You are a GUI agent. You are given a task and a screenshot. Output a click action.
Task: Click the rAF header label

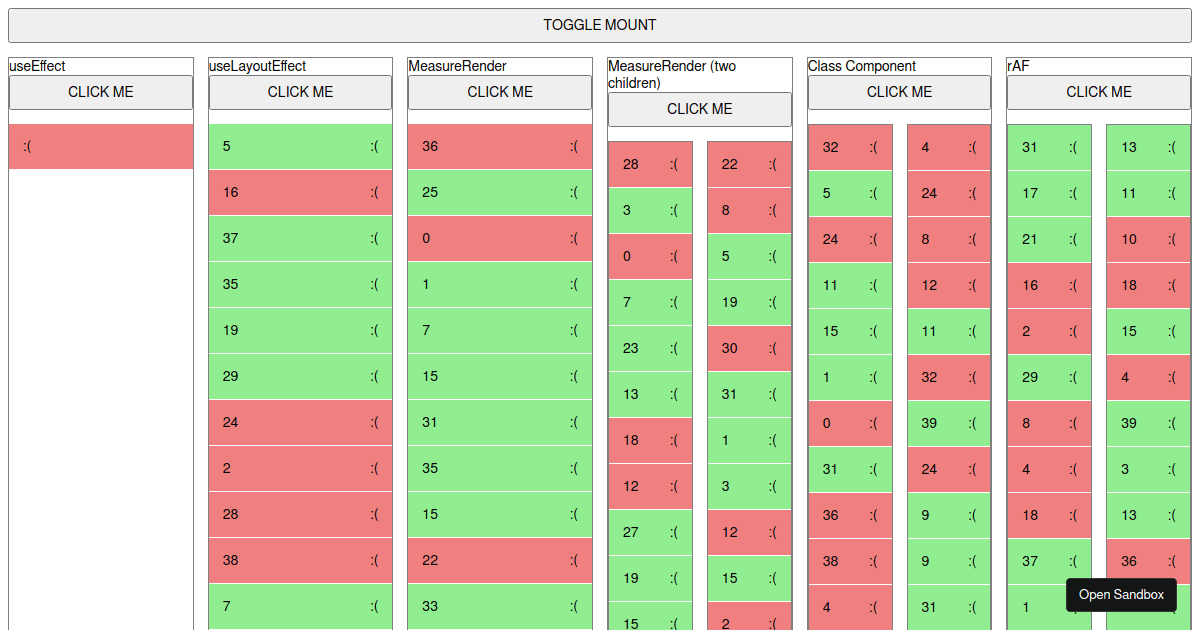click(x=1017, y=66)
